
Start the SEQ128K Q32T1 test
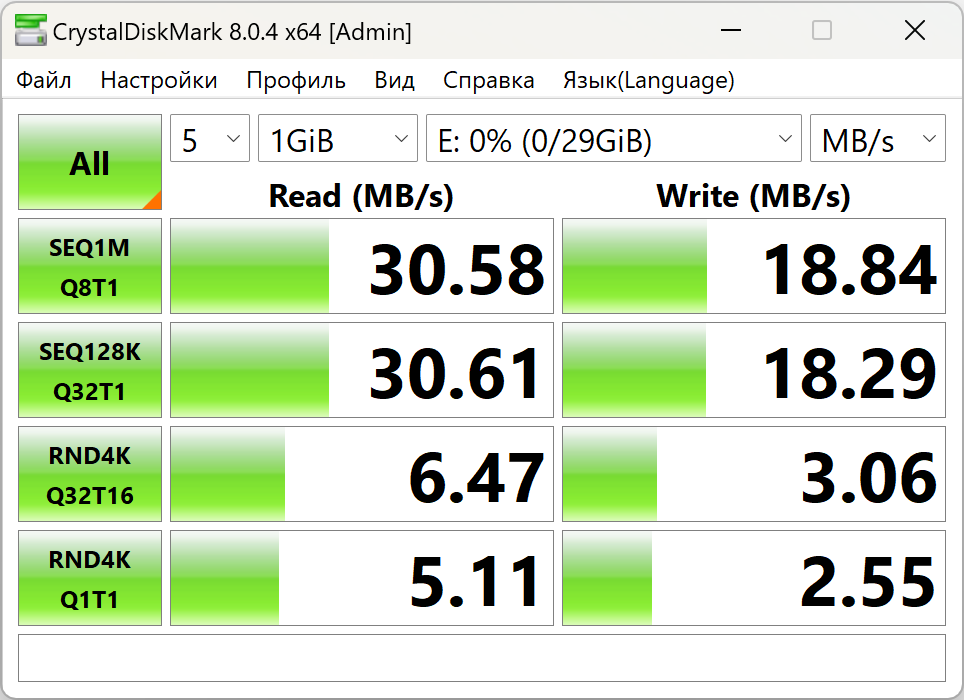[90, 370]
